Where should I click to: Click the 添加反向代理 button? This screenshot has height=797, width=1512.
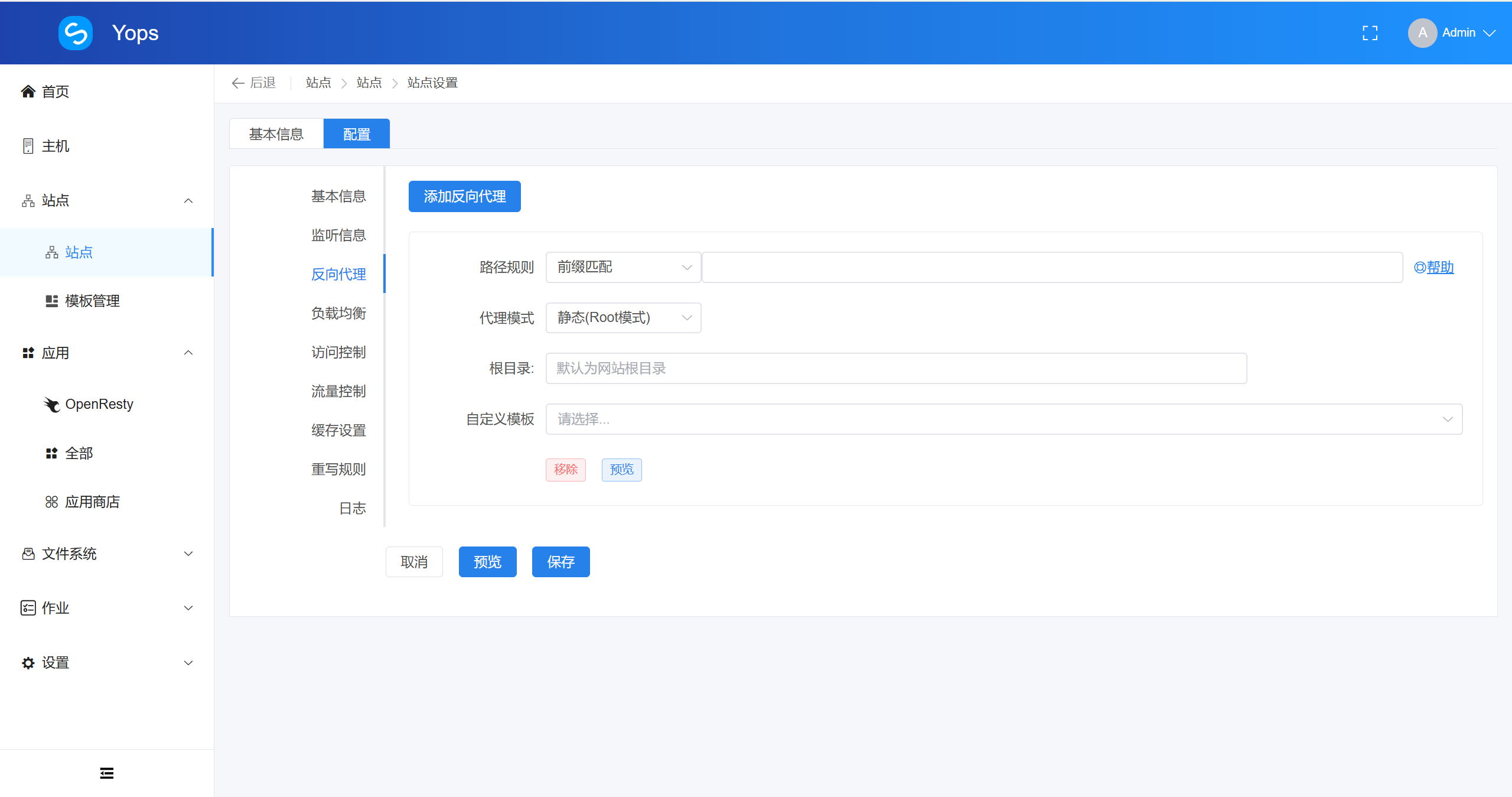[464, 196]
